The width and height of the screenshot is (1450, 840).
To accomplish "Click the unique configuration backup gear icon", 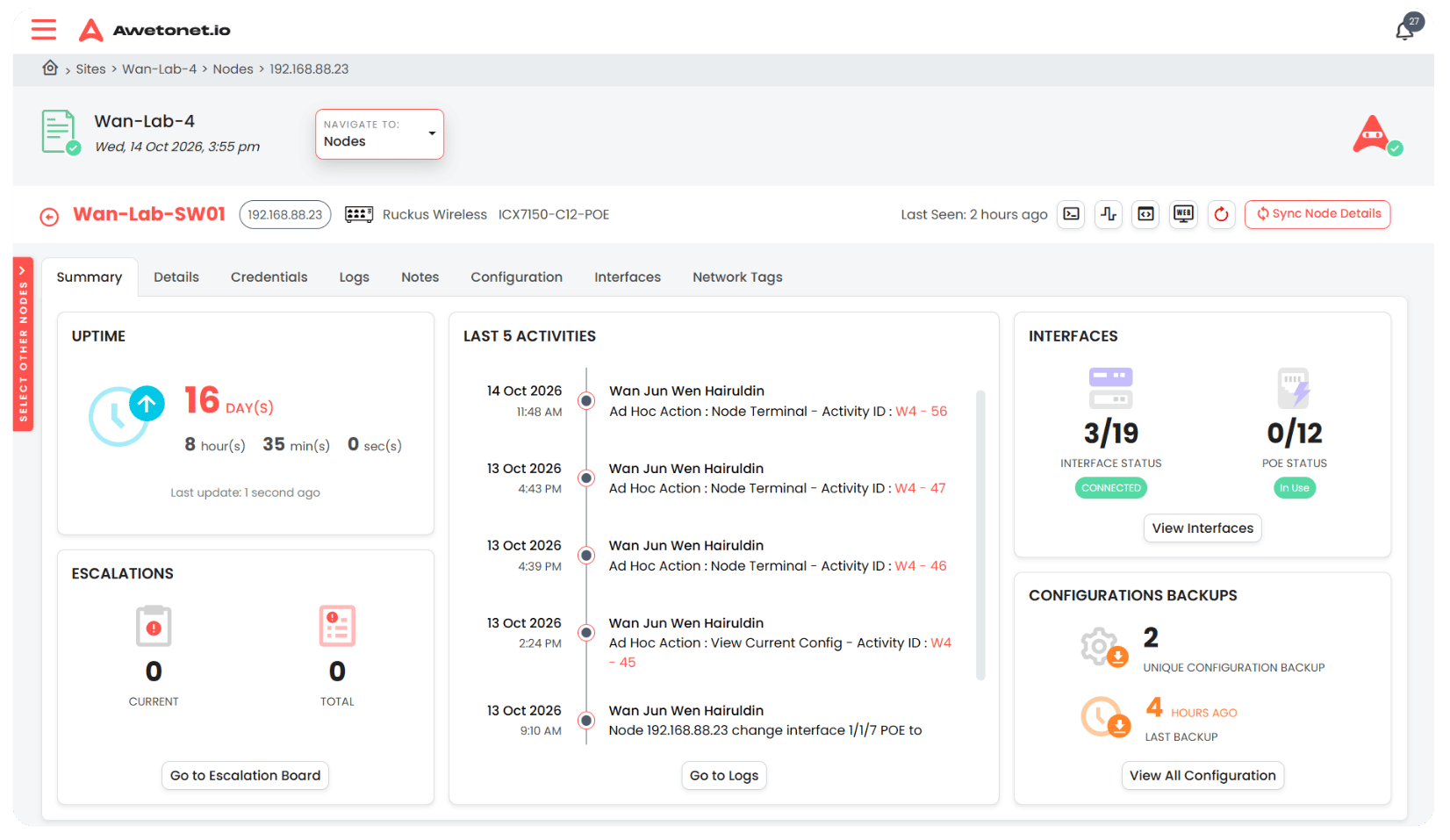I will point(1103,647).
